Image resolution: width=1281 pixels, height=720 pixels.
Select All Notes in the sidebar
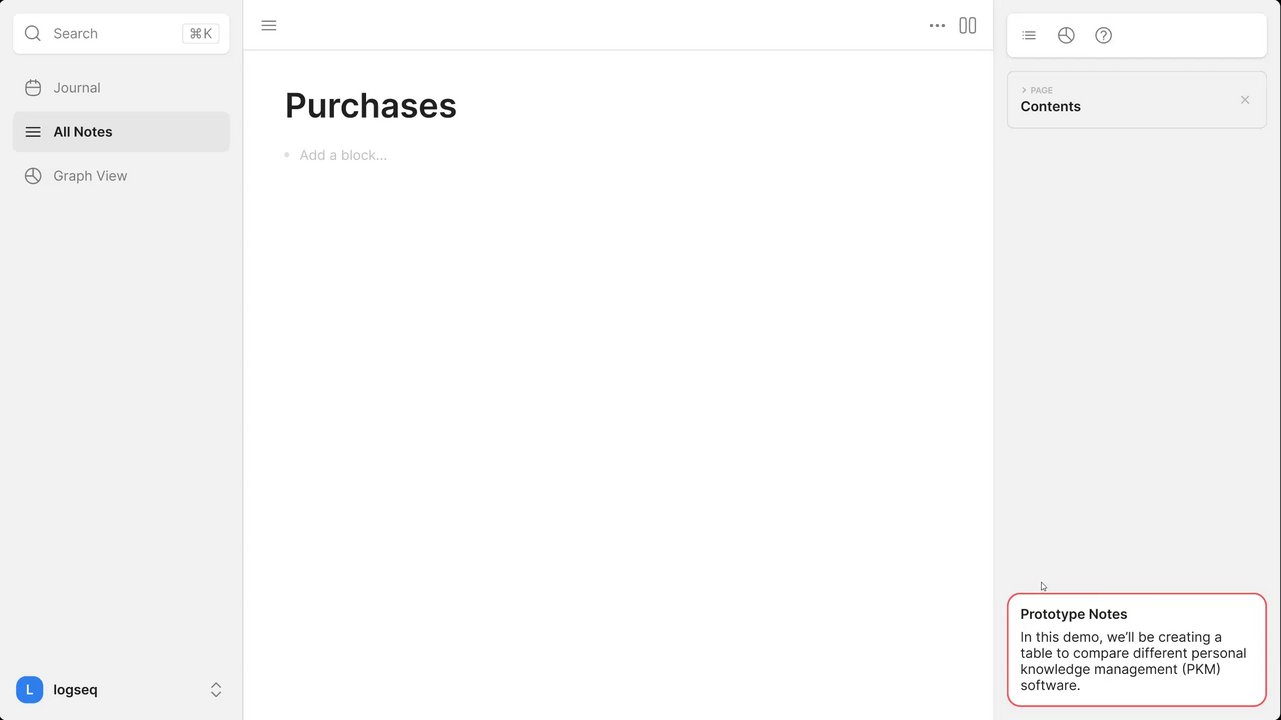82,132
